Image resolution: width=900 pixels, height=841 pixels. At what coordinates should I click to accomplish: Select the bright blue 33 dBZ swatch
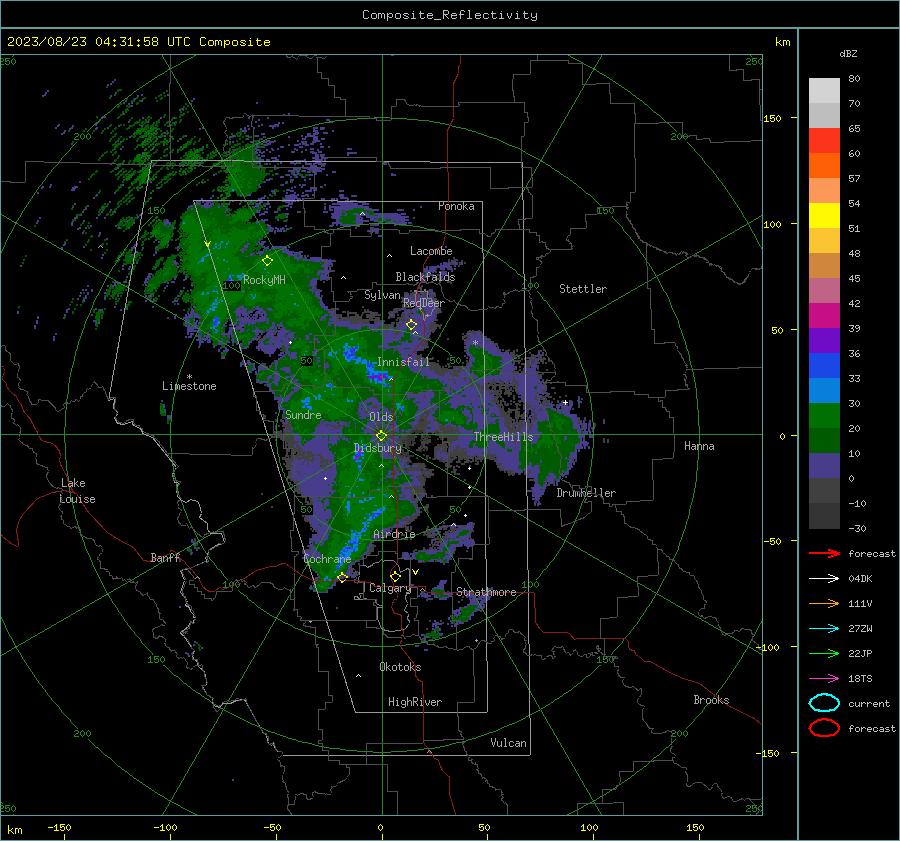point(824,366)
